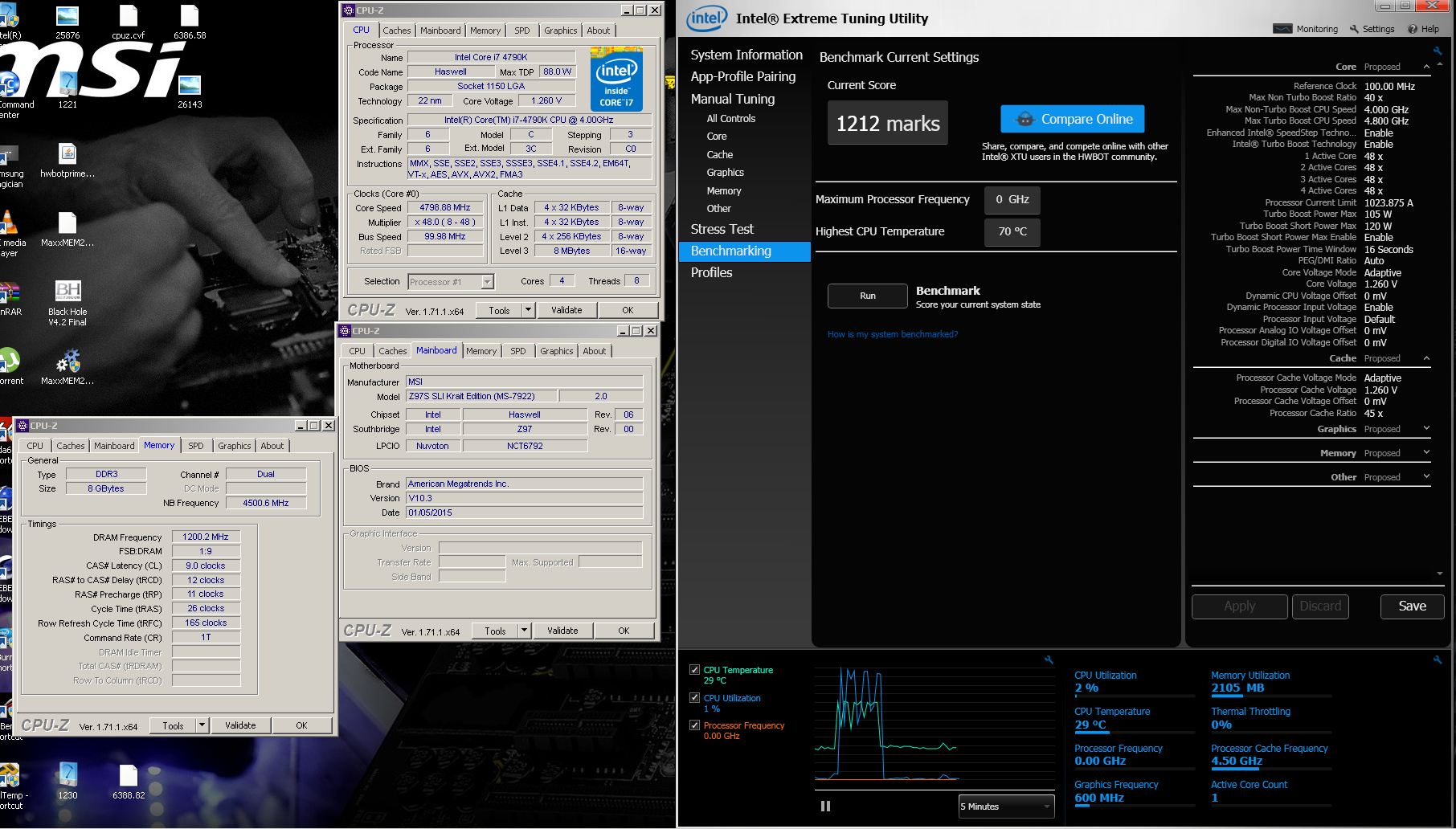
Task: Click Discard button in XTU
Action: pos(1320,606)
